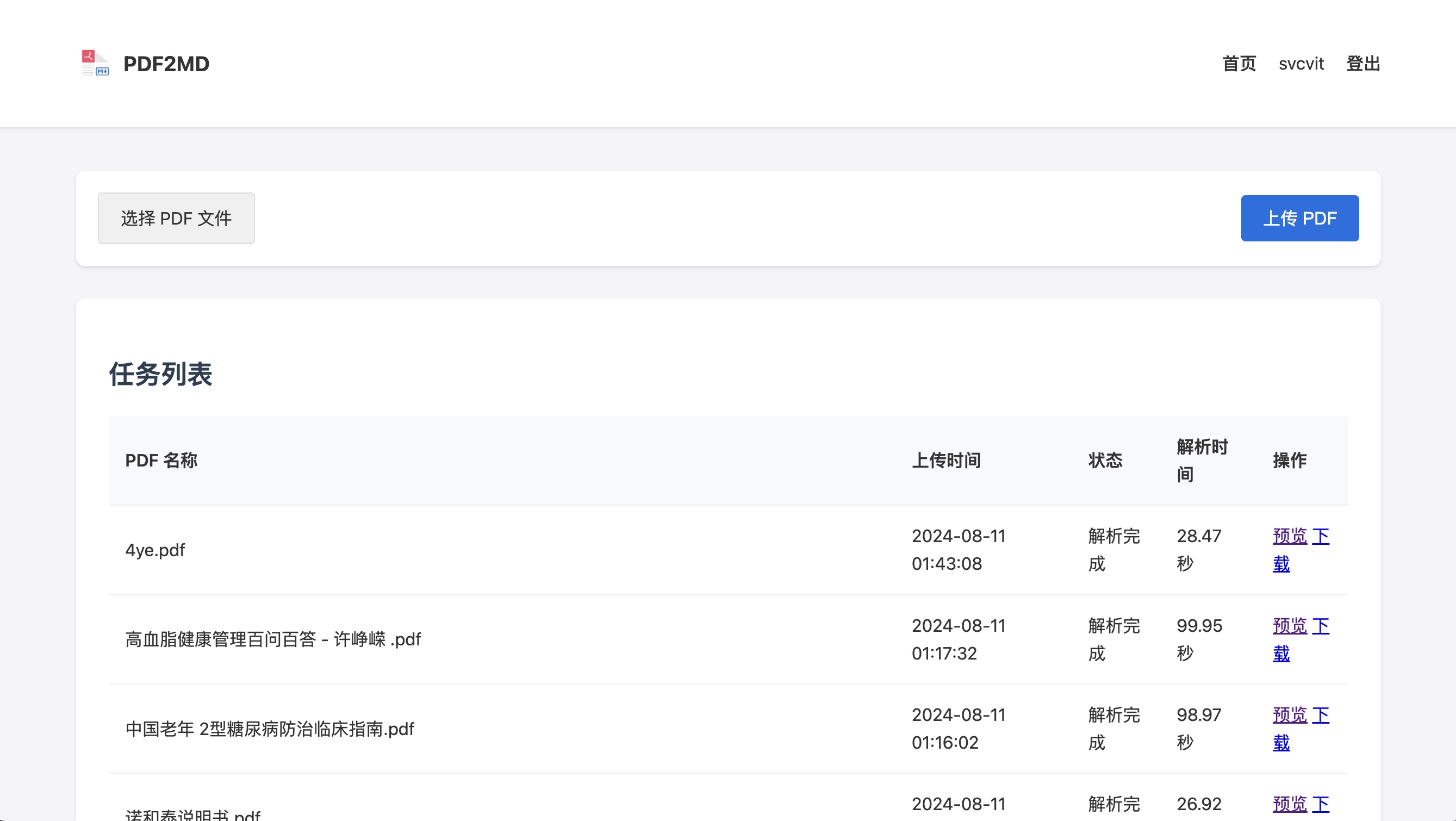
Task: Click 下 download link in 26.92 row
Action: point(1320,804)
